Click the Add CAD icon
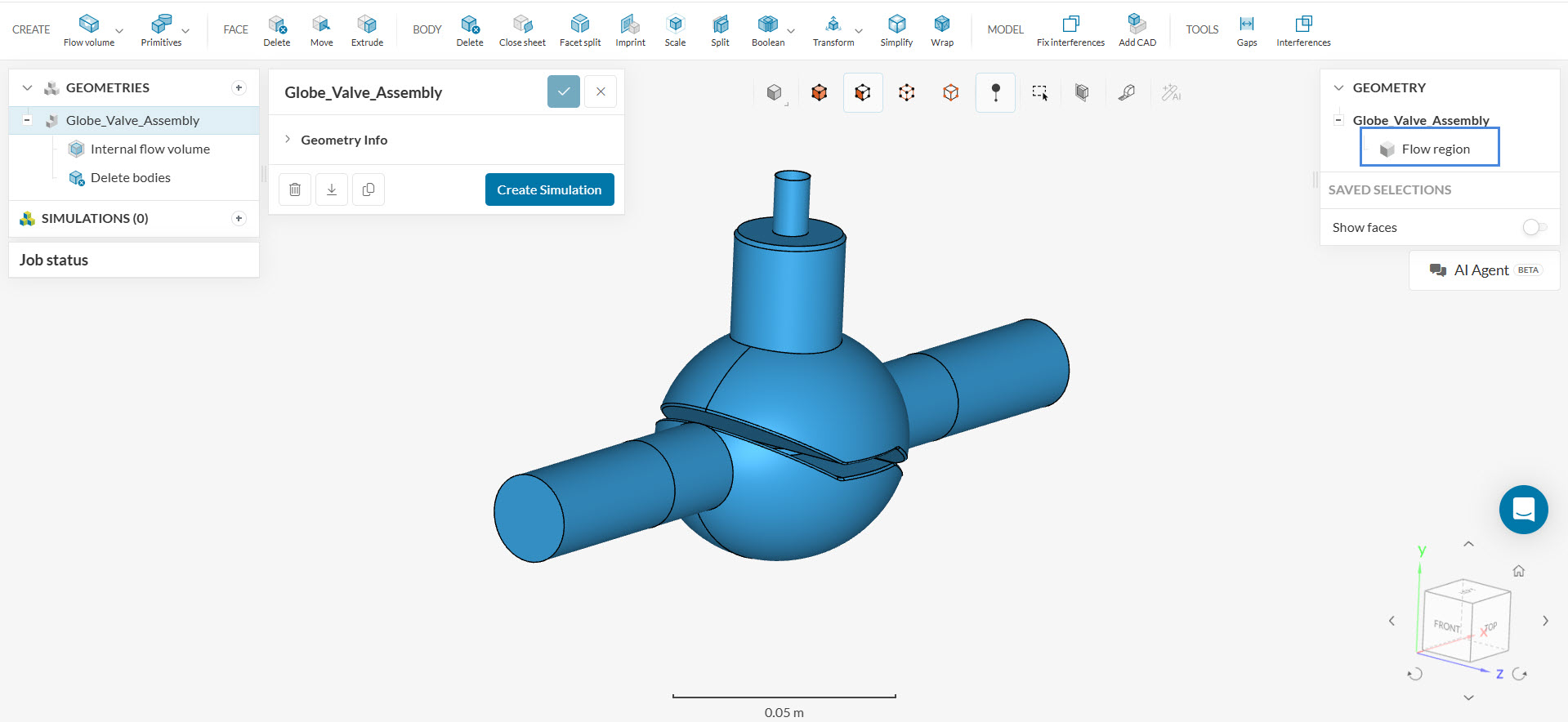 tap(1137, 25)
